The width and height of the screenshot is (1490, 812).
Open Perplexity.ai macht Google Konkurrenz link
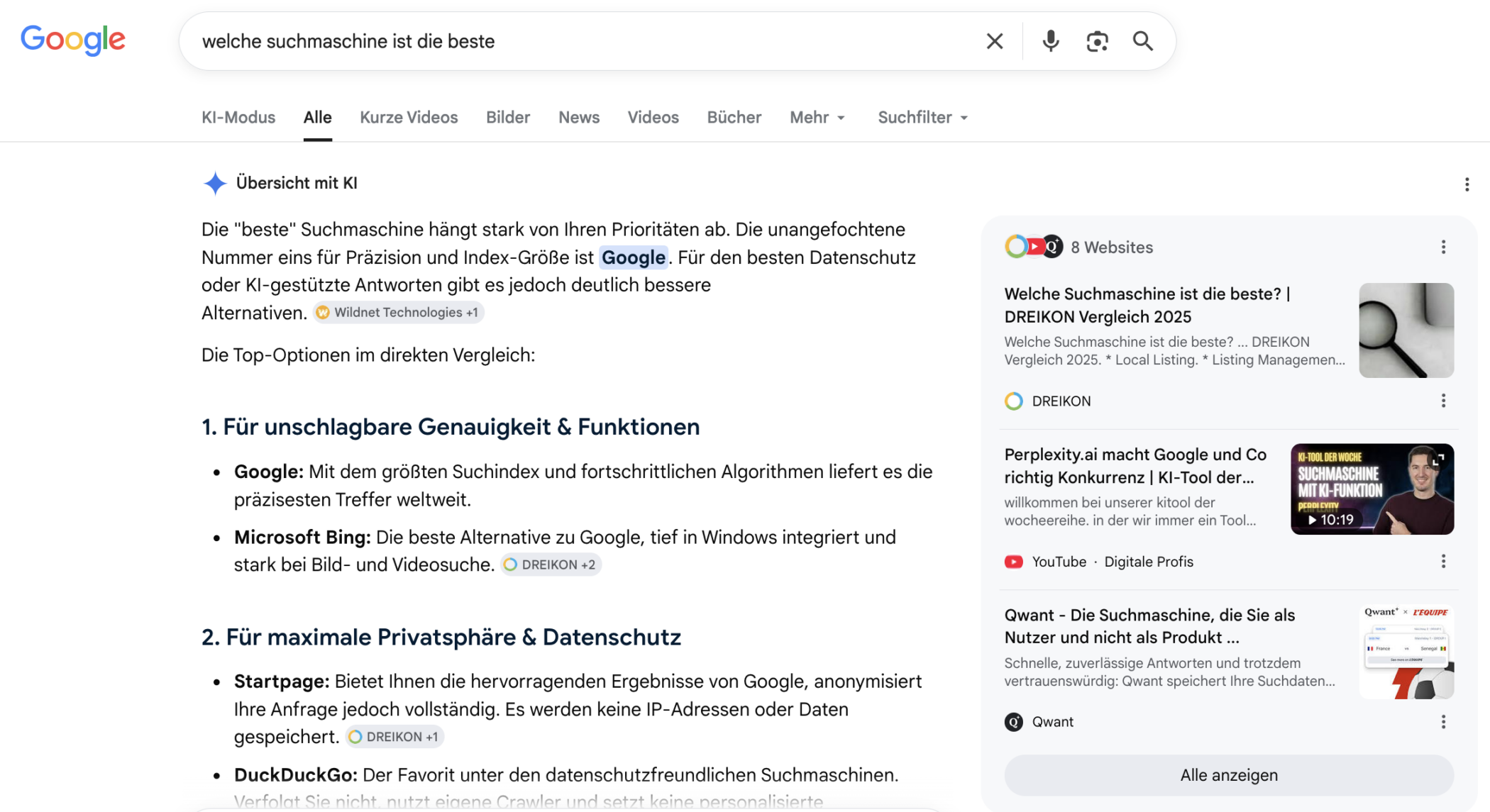1135,466
